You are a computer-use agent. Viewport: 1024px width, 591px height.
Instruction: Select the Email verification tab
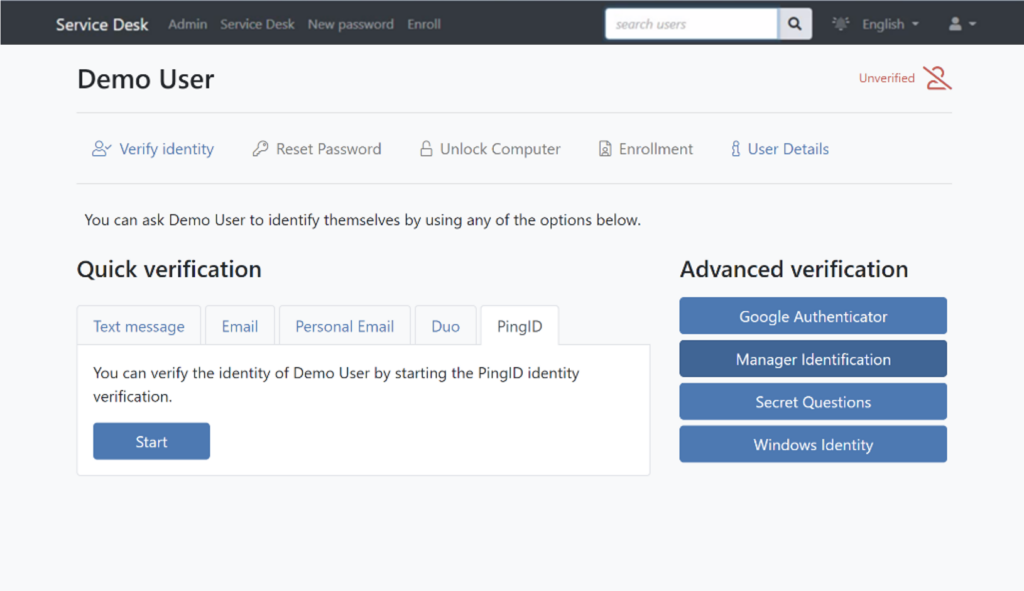pyautogui.click(x=240, y=326)
